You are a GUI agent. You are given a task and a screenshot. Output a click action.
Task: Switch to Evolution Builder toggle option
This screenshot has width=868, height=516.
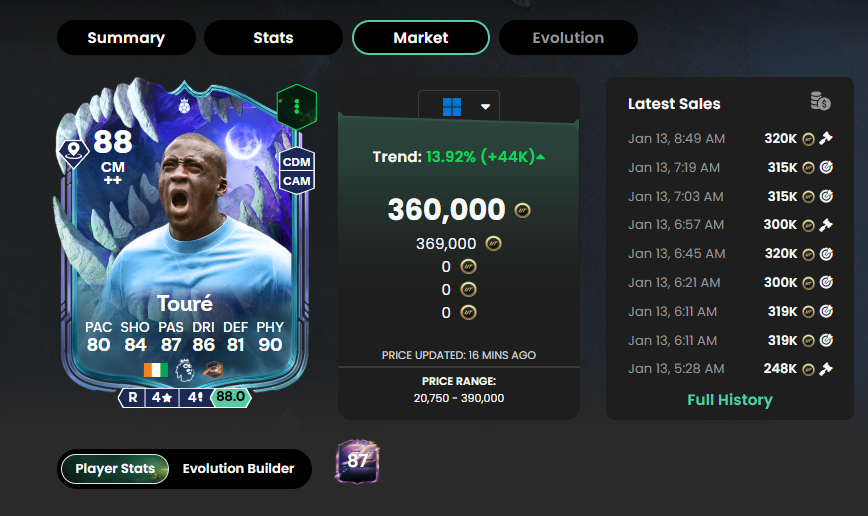[x=239, y=469]
